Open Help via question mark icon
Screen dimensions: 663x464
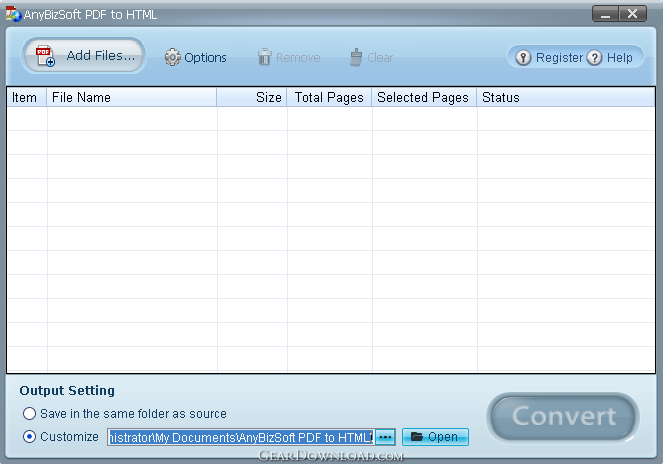tap(595, 57)
